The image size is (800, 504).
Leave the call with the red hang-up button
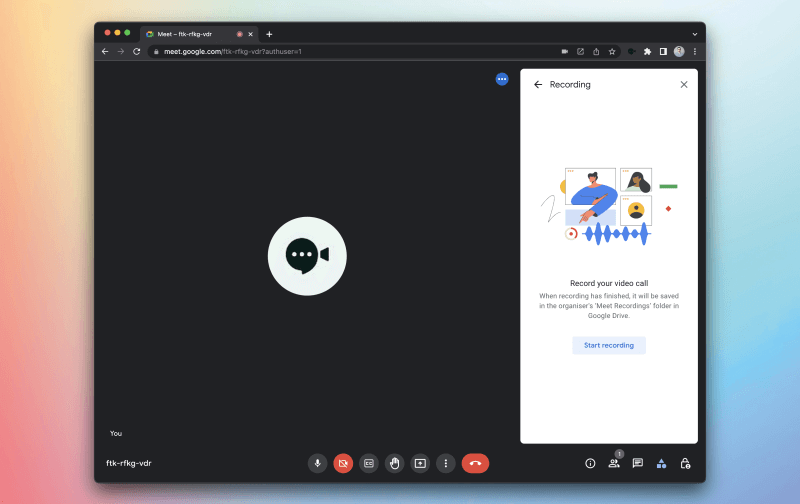475,463
